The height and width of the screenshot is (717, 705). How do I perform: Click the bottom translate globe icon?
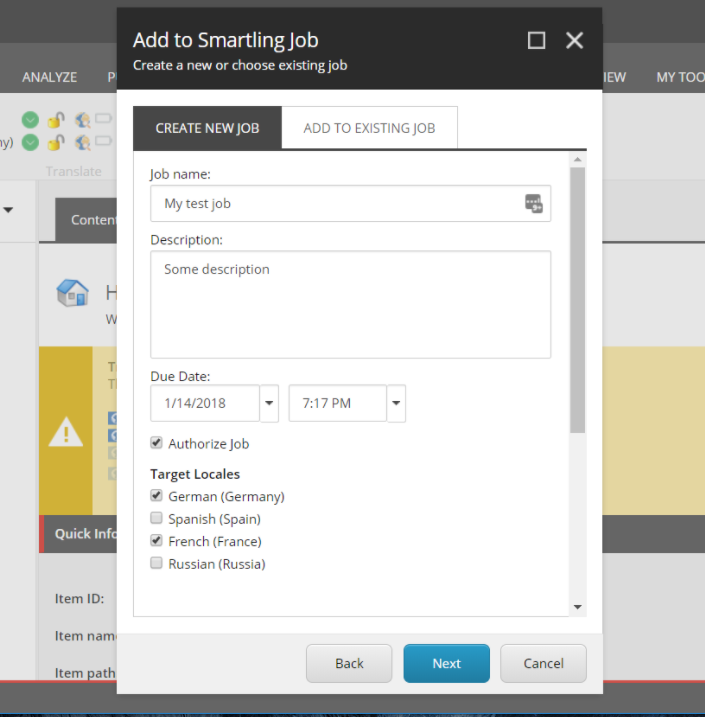tap(83, 143)
